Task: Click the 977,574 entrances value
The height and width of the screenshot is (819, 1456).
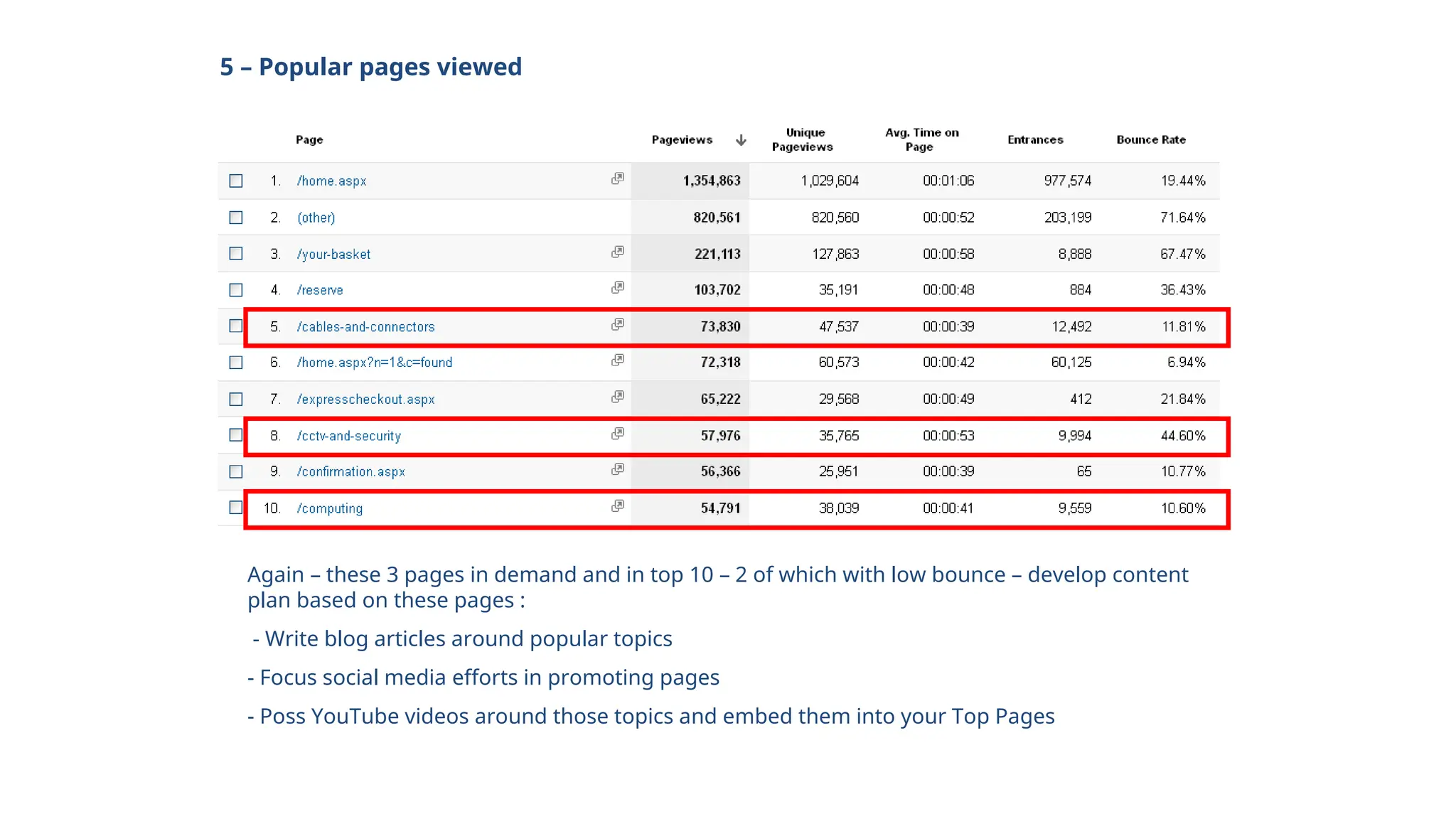Action: pos(1068,181)
